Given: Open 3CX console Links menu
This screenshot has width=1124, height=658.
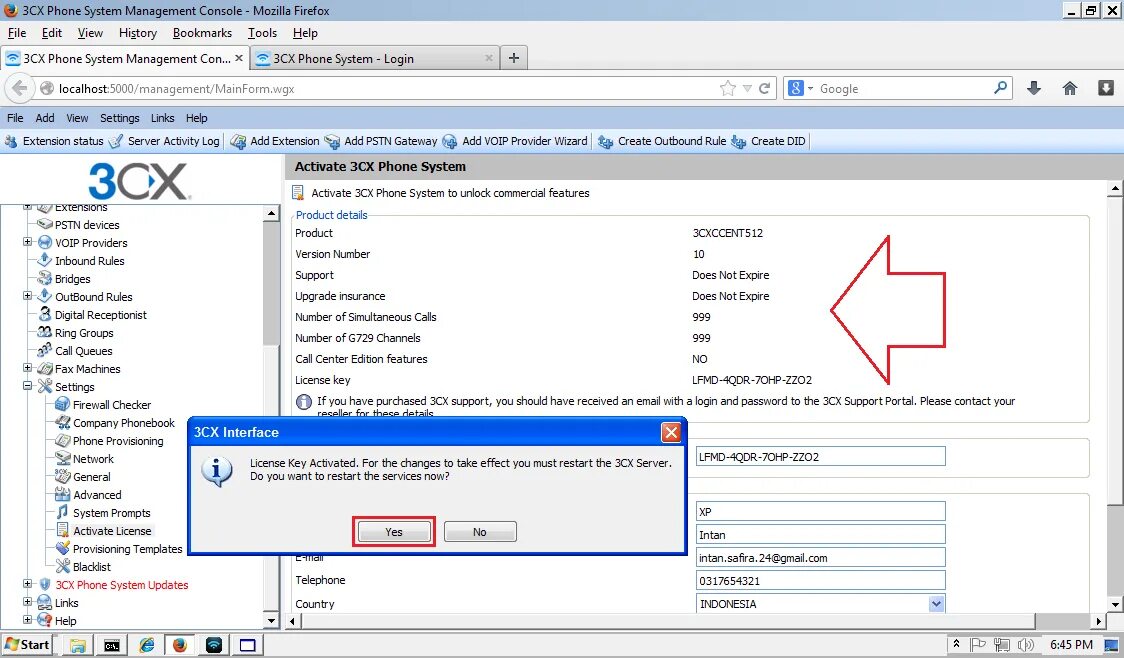Looking at the screenshot, I should pyautogui.click(x=163, y=118).
